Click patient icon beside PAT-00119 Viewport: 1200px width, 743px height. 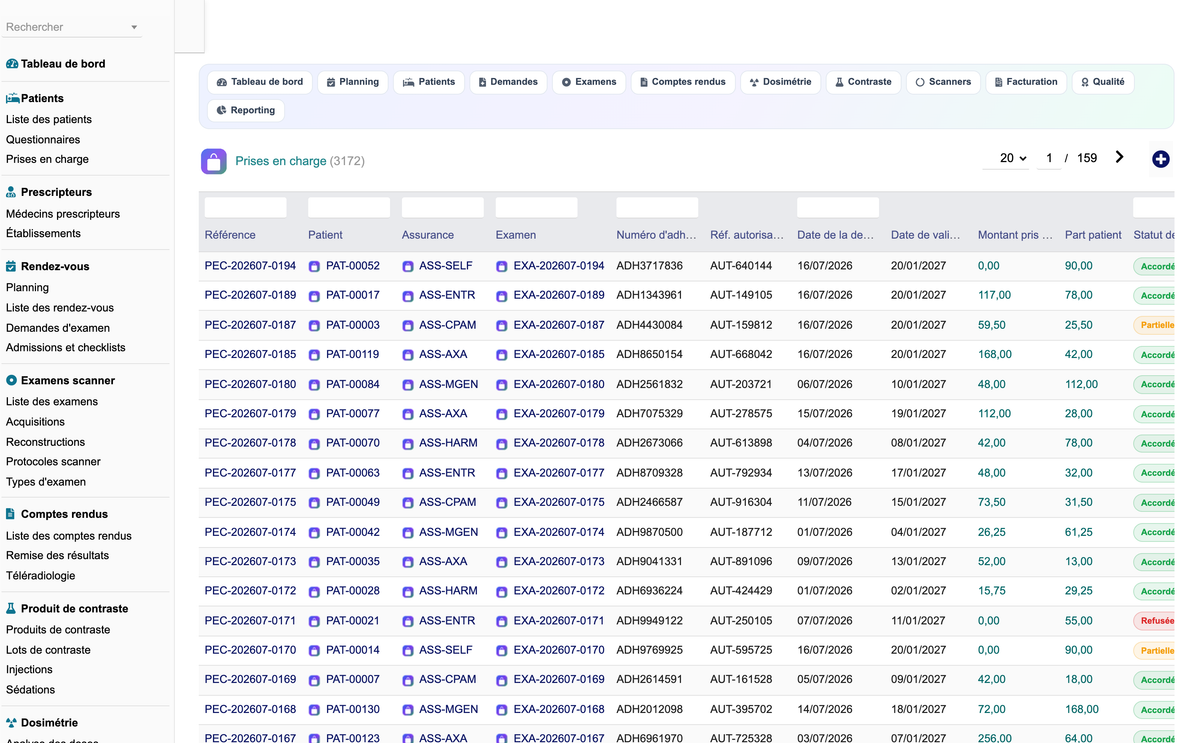(x=314, y=355)
